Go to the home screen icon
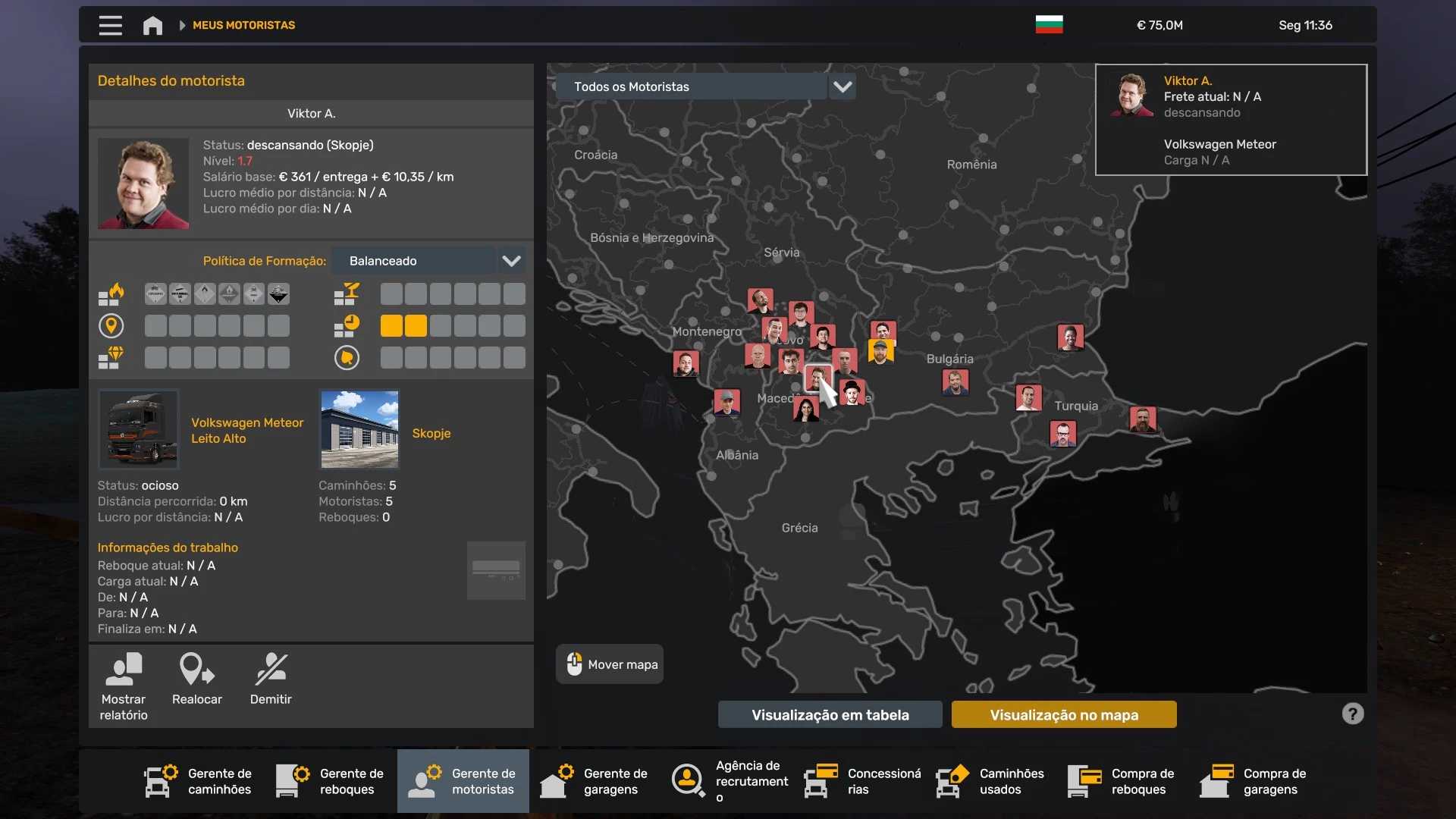 tap(152, 25)
